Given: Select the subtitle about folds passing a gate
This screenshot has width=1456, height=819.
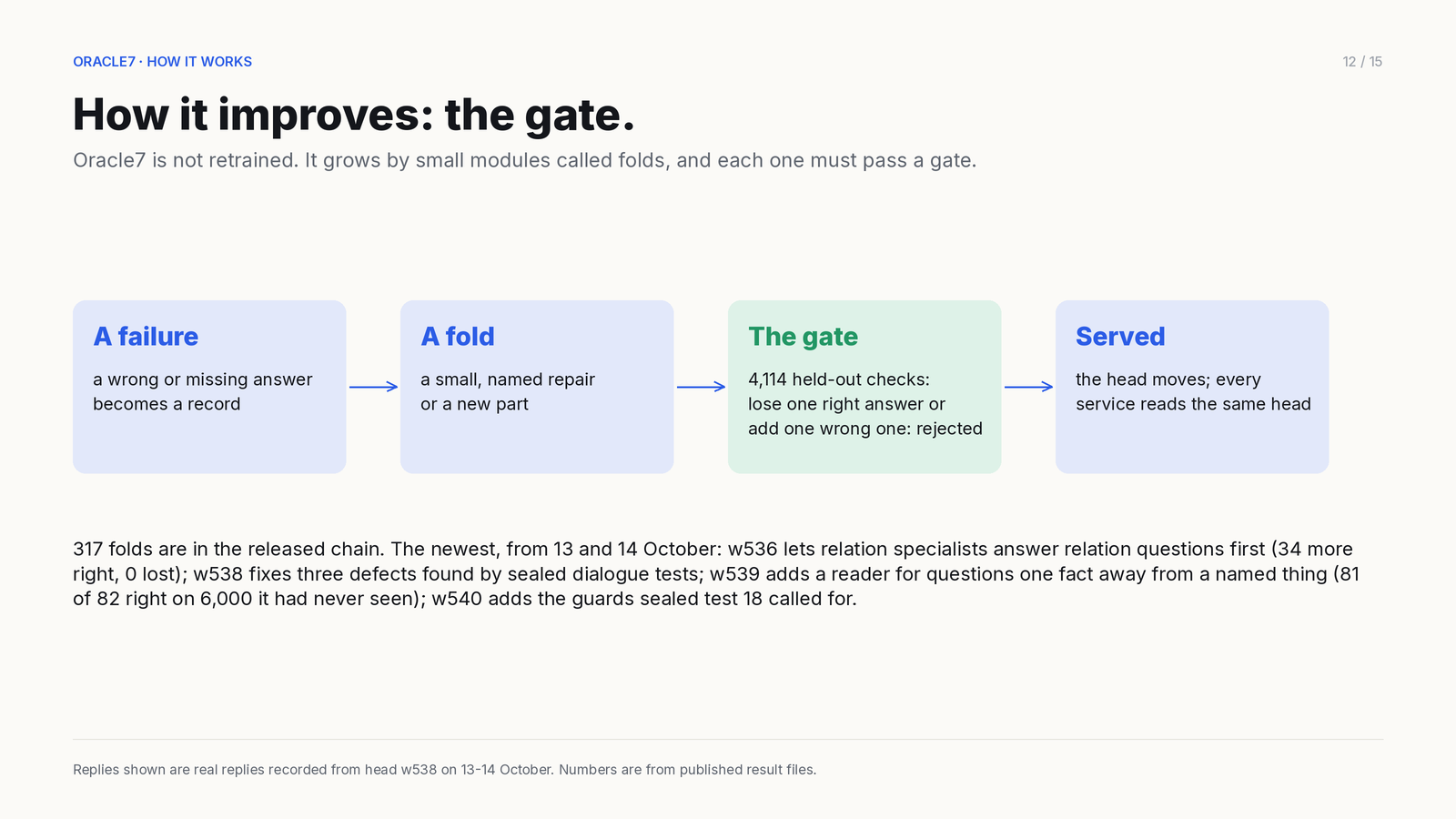Looking at the screenshot, I should click(524, 161).
